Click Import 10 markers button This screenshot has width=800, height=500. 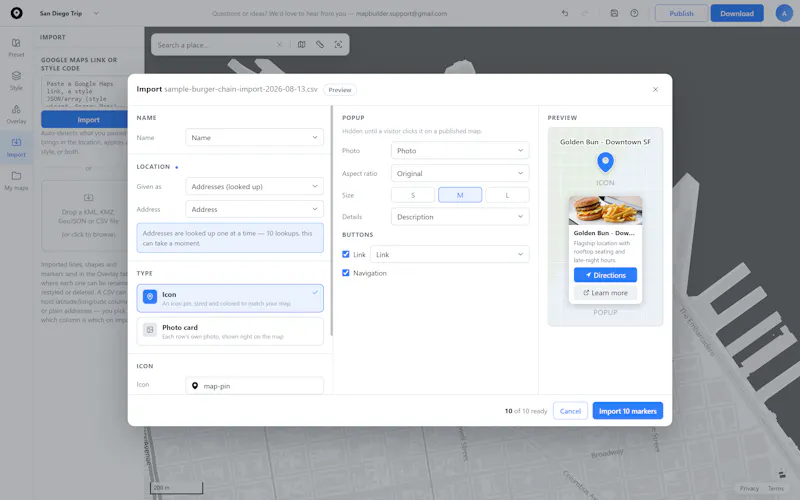(628, 411)
